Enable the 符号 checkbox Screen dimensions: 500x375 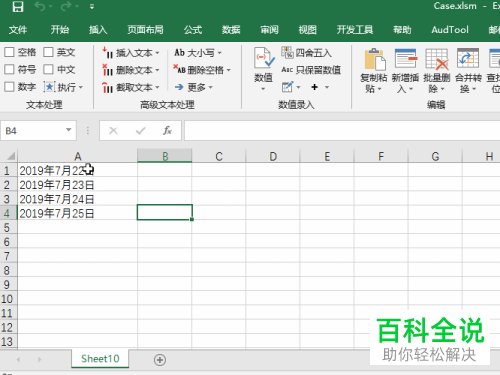point(9,69)
